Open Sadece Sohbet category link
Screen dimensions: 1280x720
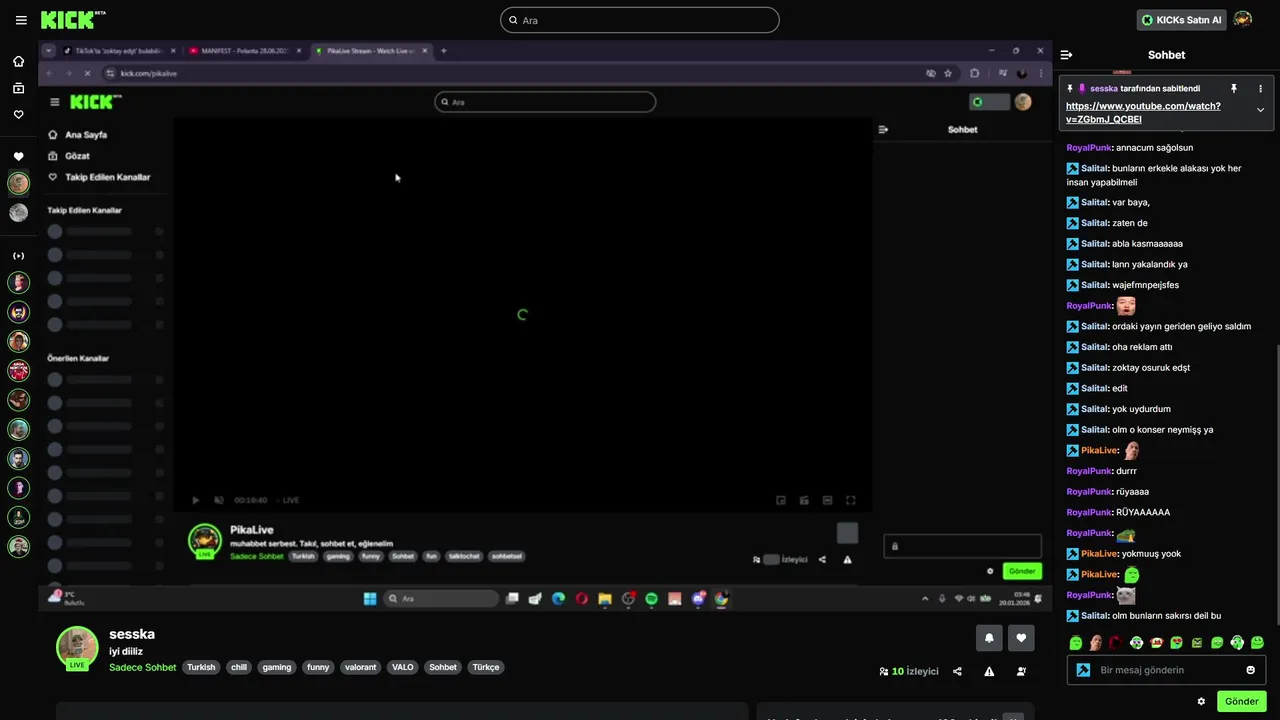pos(142,667)
